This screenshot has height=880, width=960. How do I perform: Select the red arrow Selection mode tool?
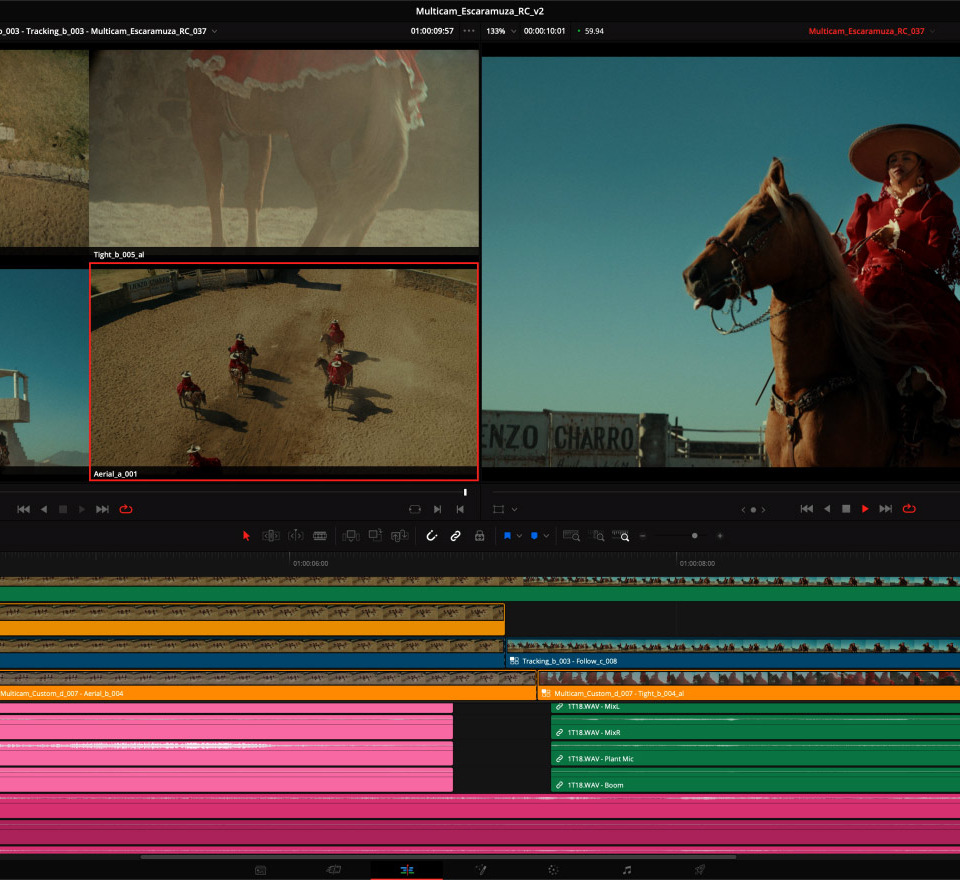[x=246, y=536]
